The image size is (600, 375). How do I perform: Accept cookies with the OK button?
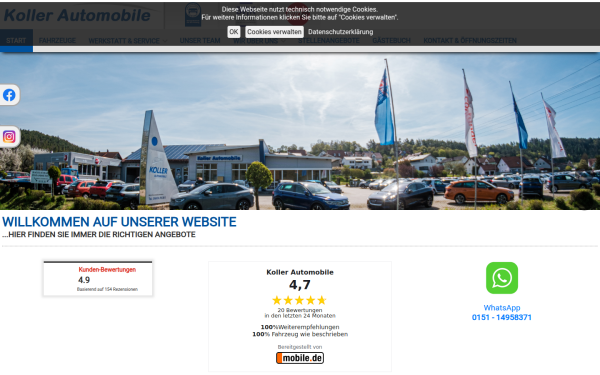point(233,32)
